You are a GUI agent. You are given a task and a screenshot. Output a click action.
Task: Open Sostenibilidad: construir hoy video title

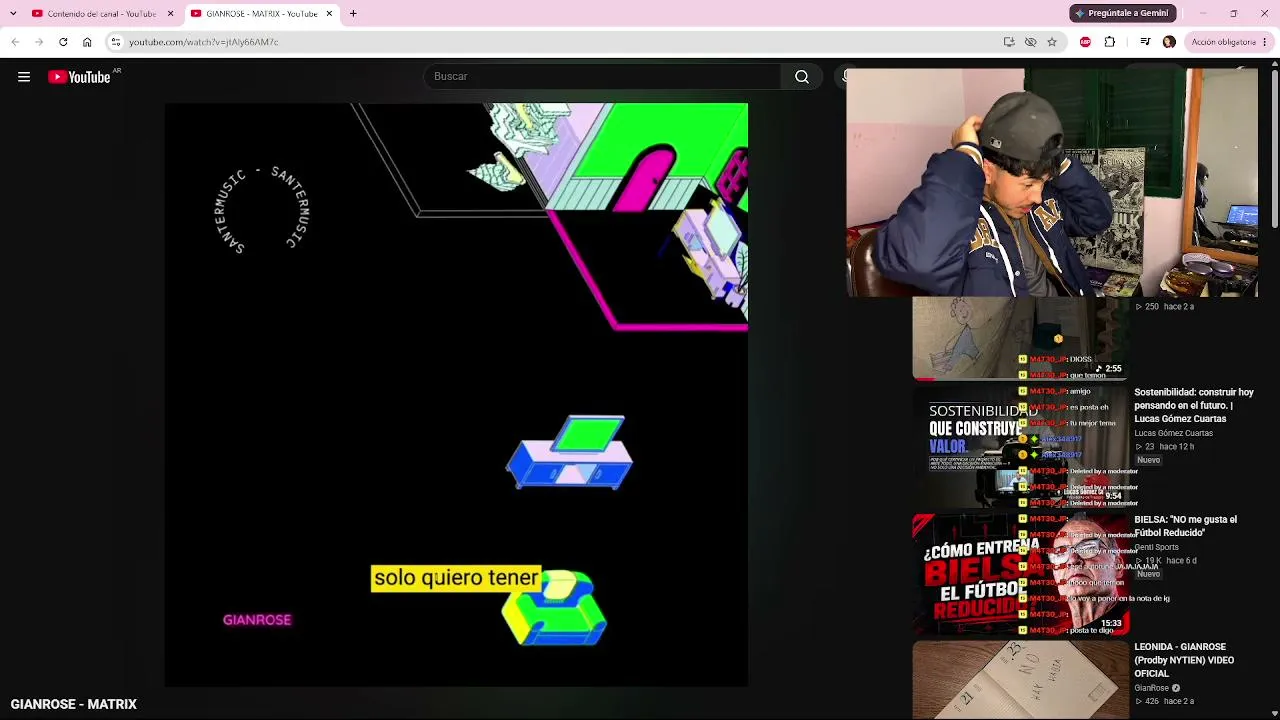(x=1194, y=405)
